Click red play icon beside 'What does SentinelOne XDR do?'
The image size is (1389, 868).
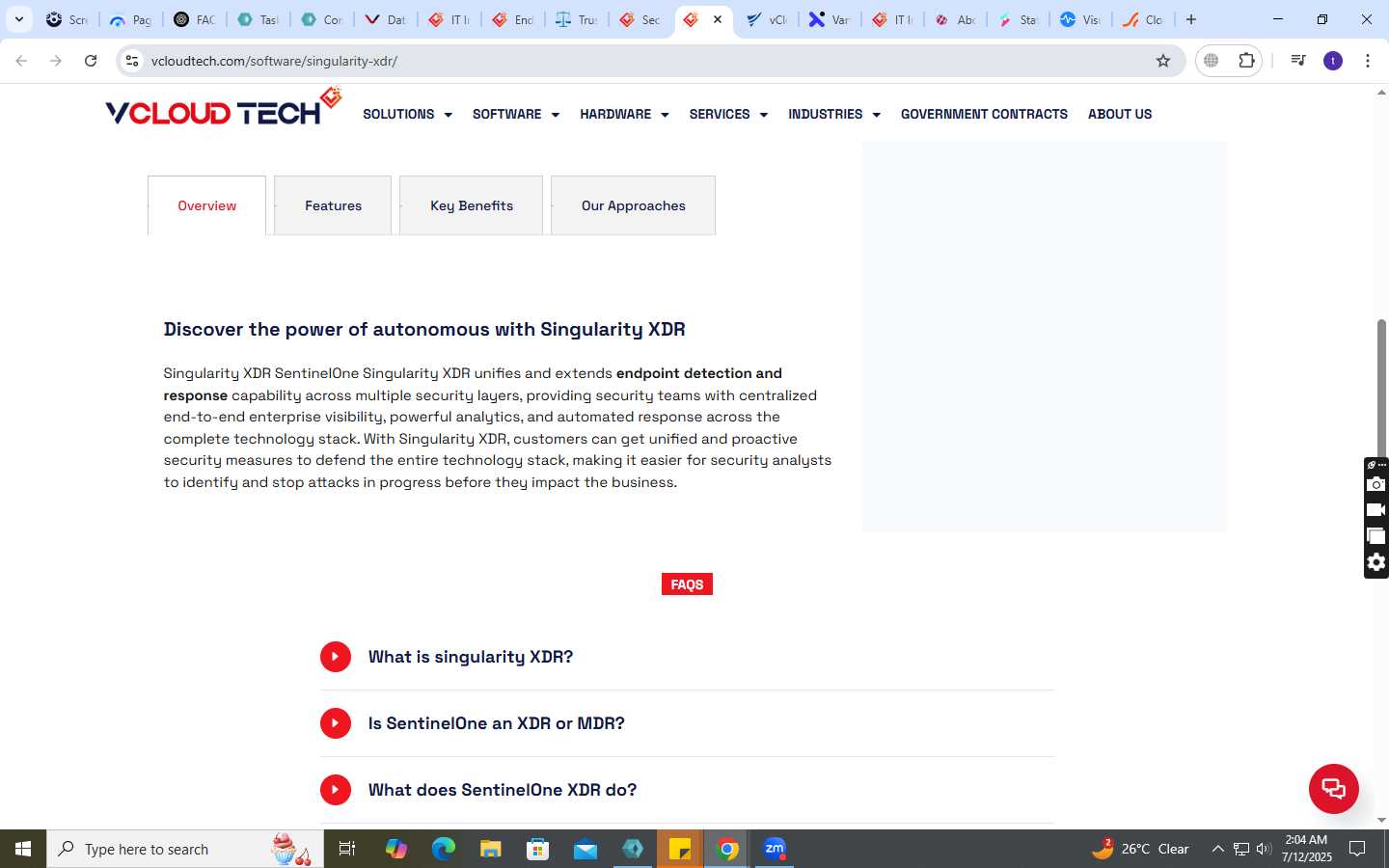[336, 790]
